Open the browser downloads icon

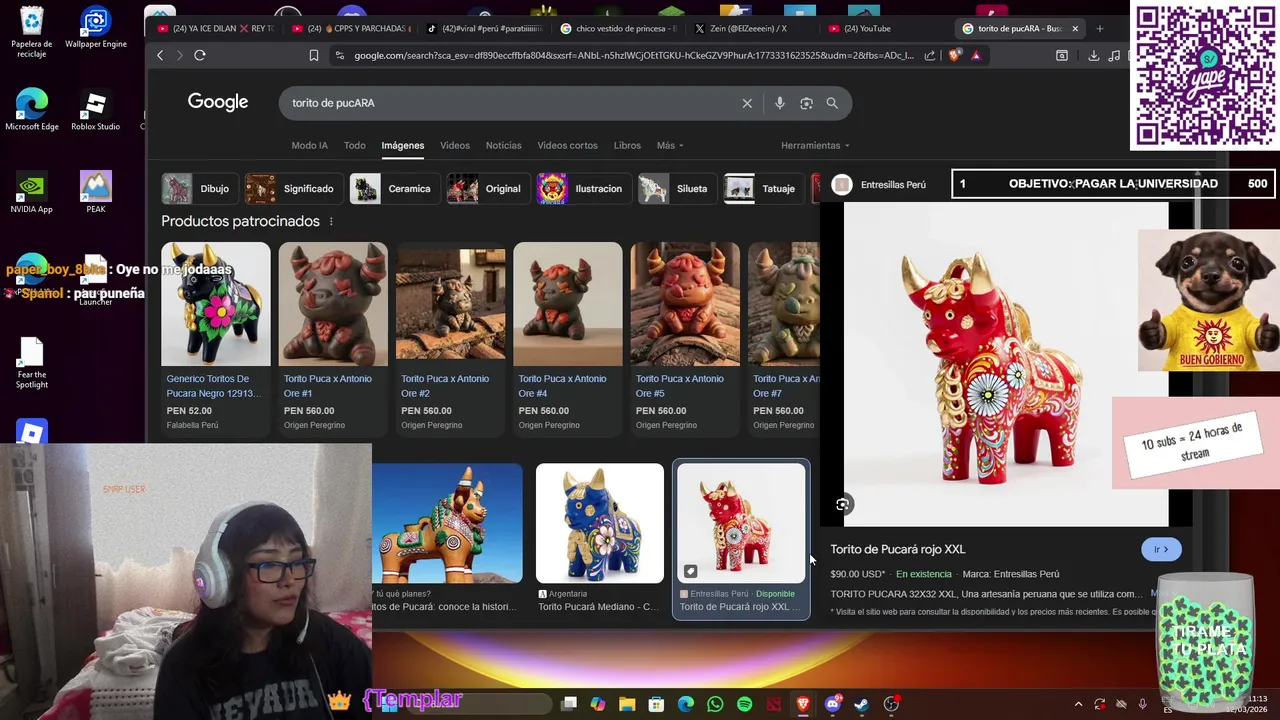tap(1093, 55)
